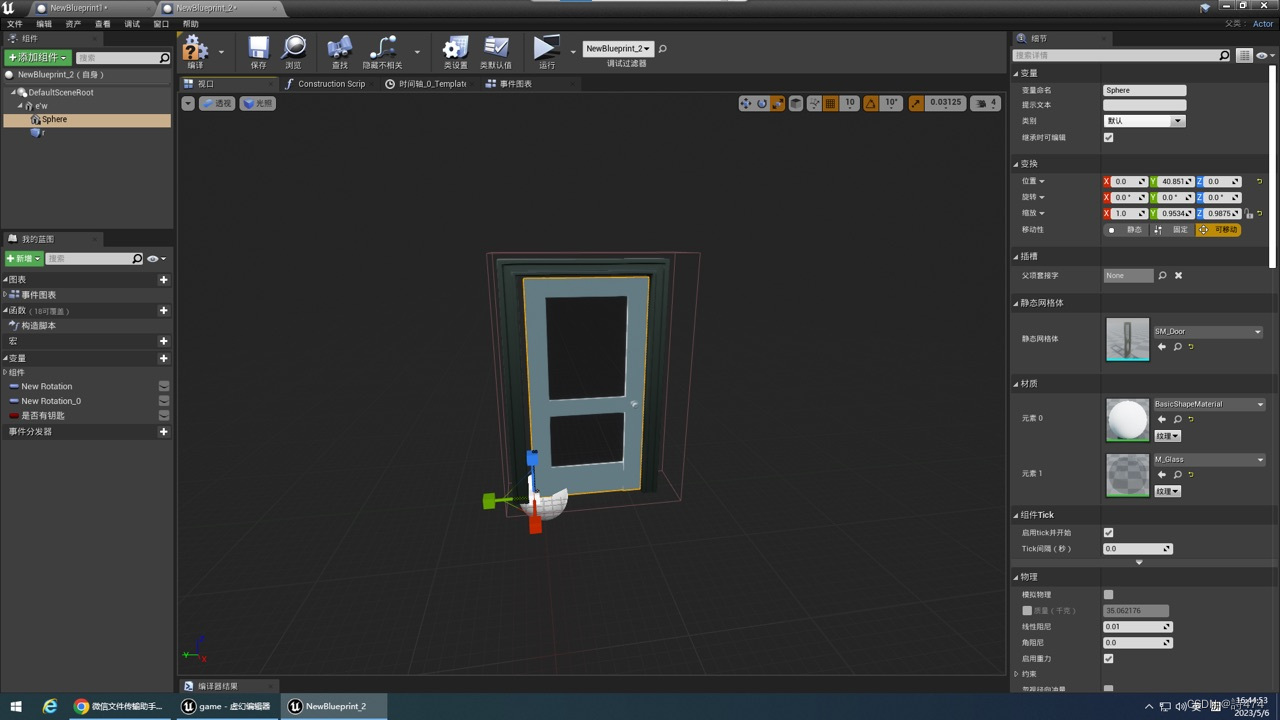Toggle grid snapping icon in viewport

point(830,103)
